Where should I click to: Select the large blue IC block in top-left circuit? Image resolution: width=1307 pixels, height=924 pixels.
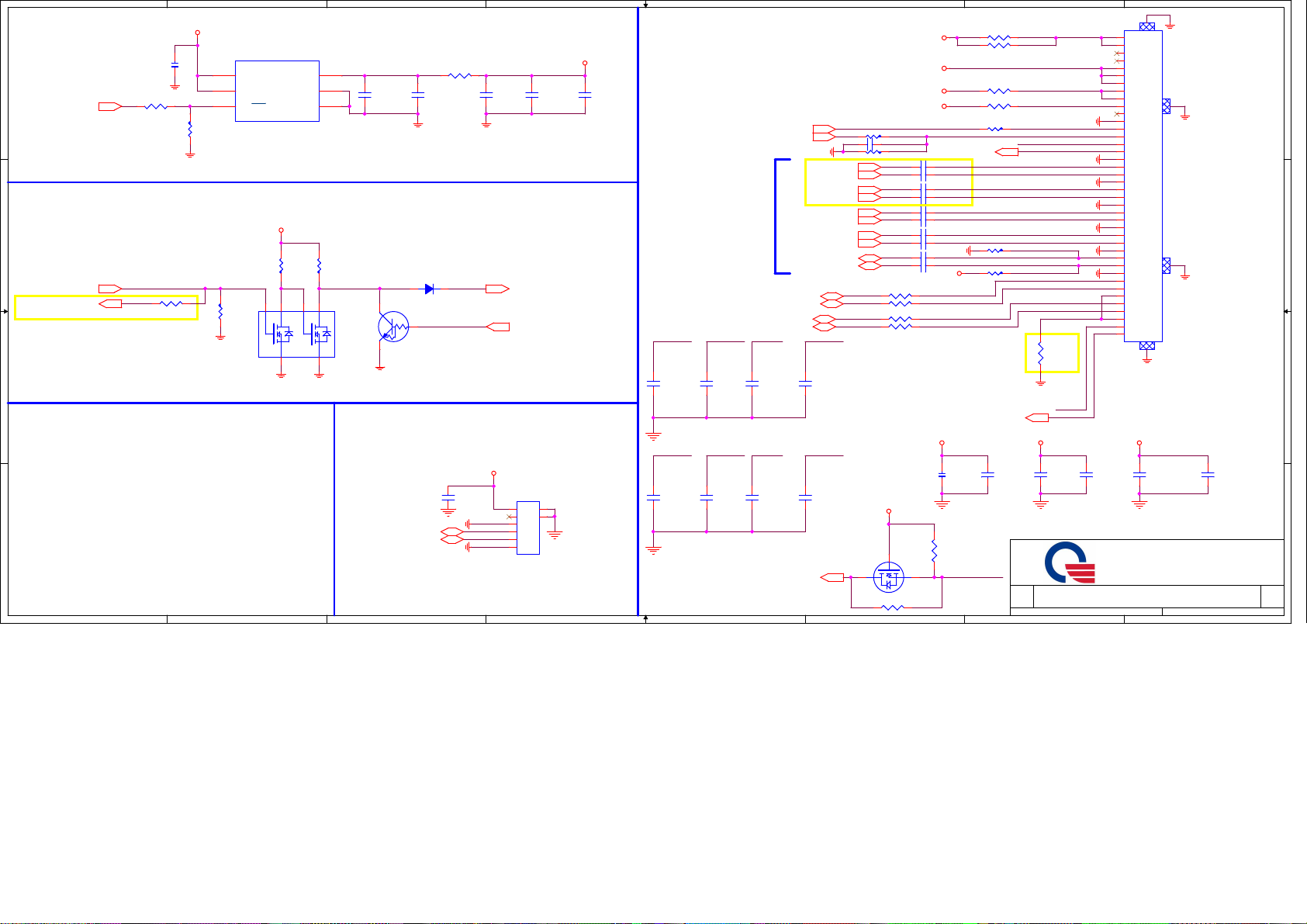click(x=277, y=91)
